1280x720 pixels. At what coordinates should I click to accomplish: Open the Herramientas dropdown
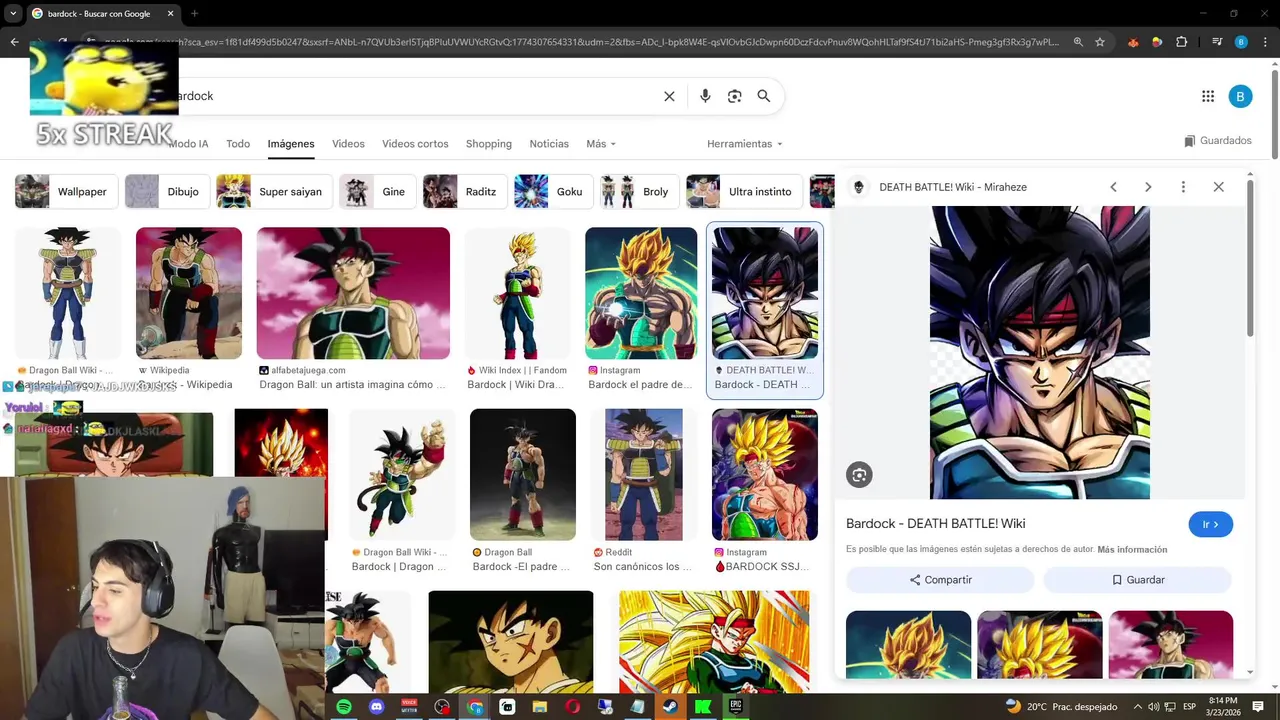coord(745,144)
